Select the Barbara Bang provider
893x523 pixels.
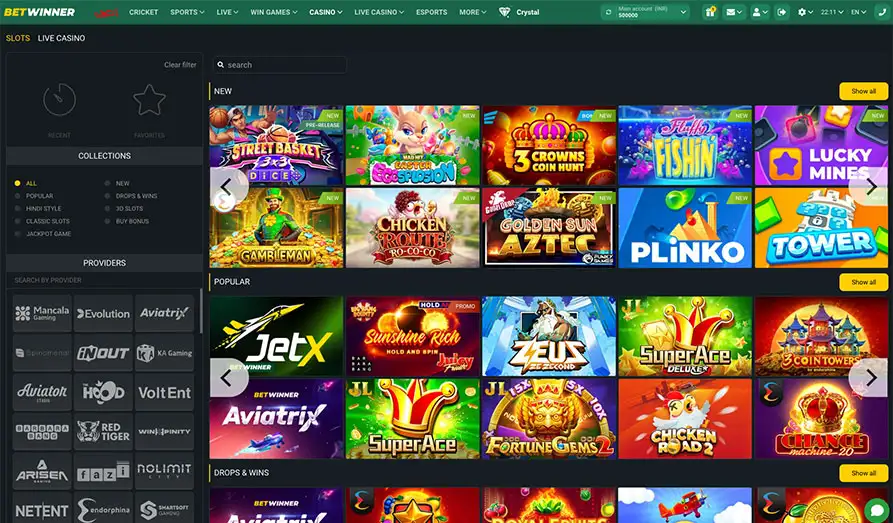pos(42,431)
